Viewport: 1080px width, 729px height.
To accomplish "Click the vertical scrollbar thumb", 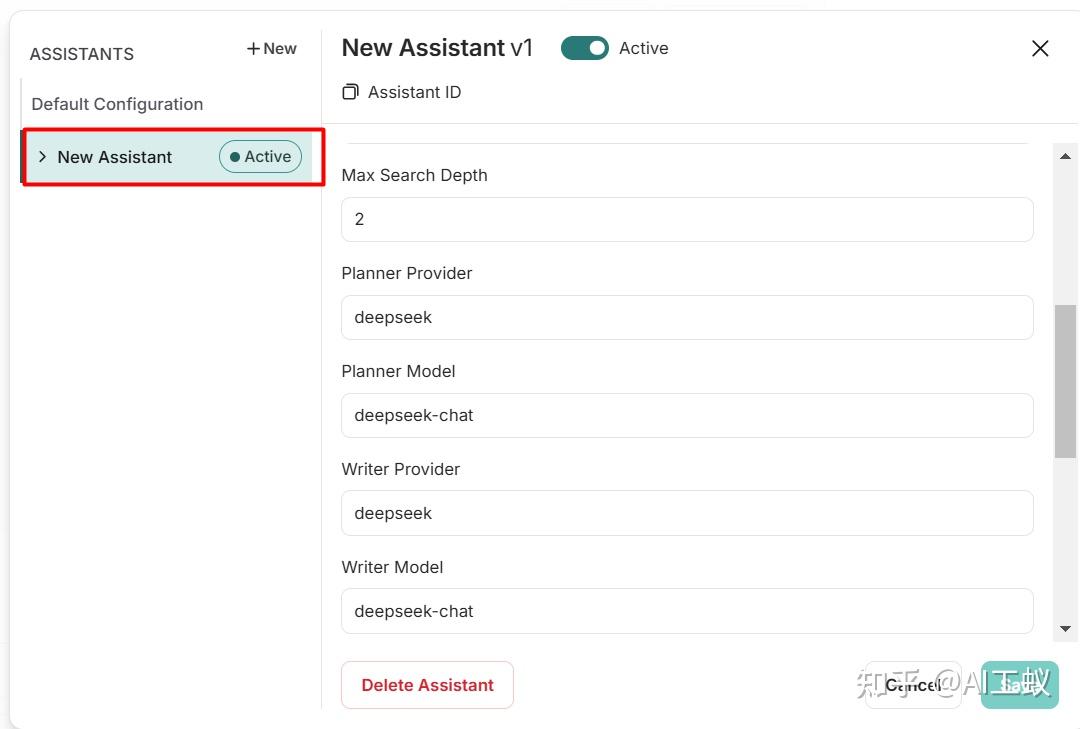I will coord(1065,380).
